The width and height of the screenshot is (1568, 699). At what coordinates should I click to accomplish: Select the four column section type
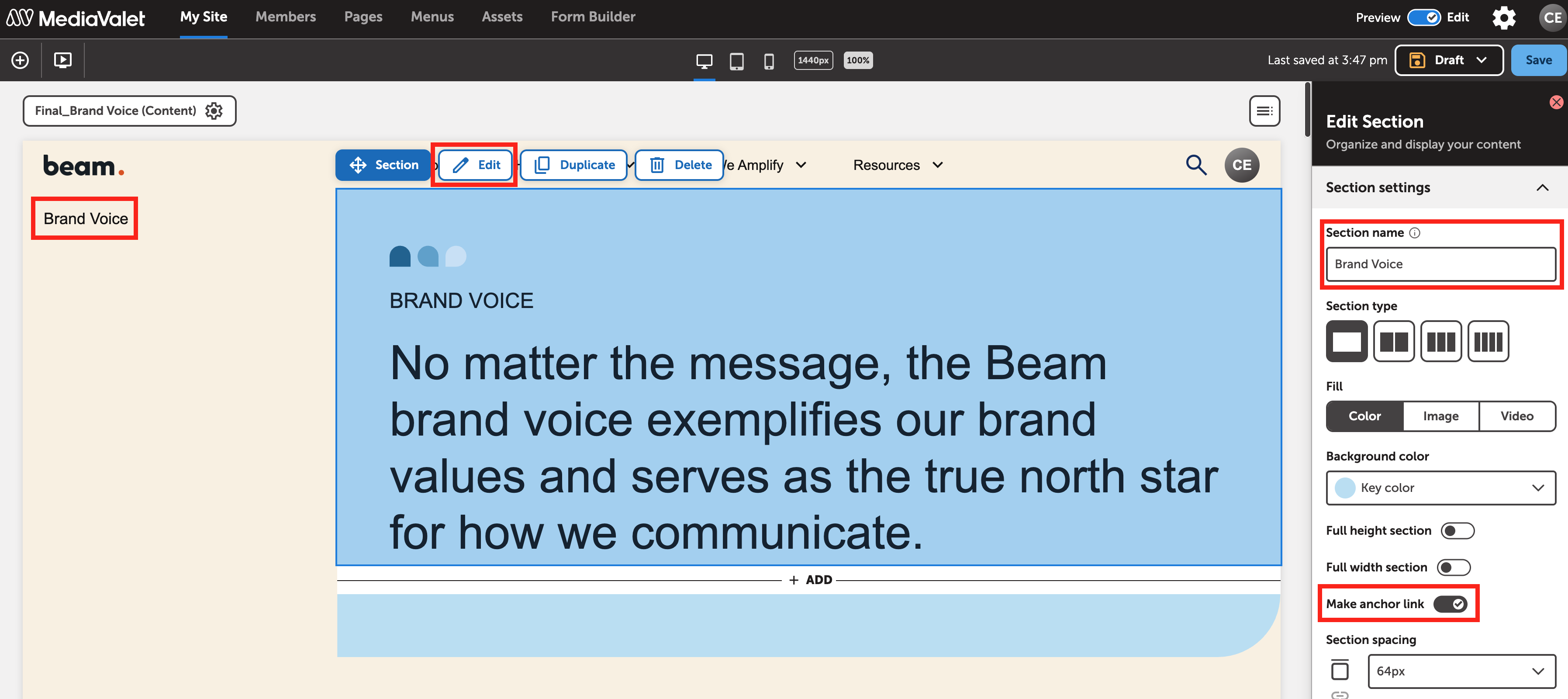click(1488, 341)
